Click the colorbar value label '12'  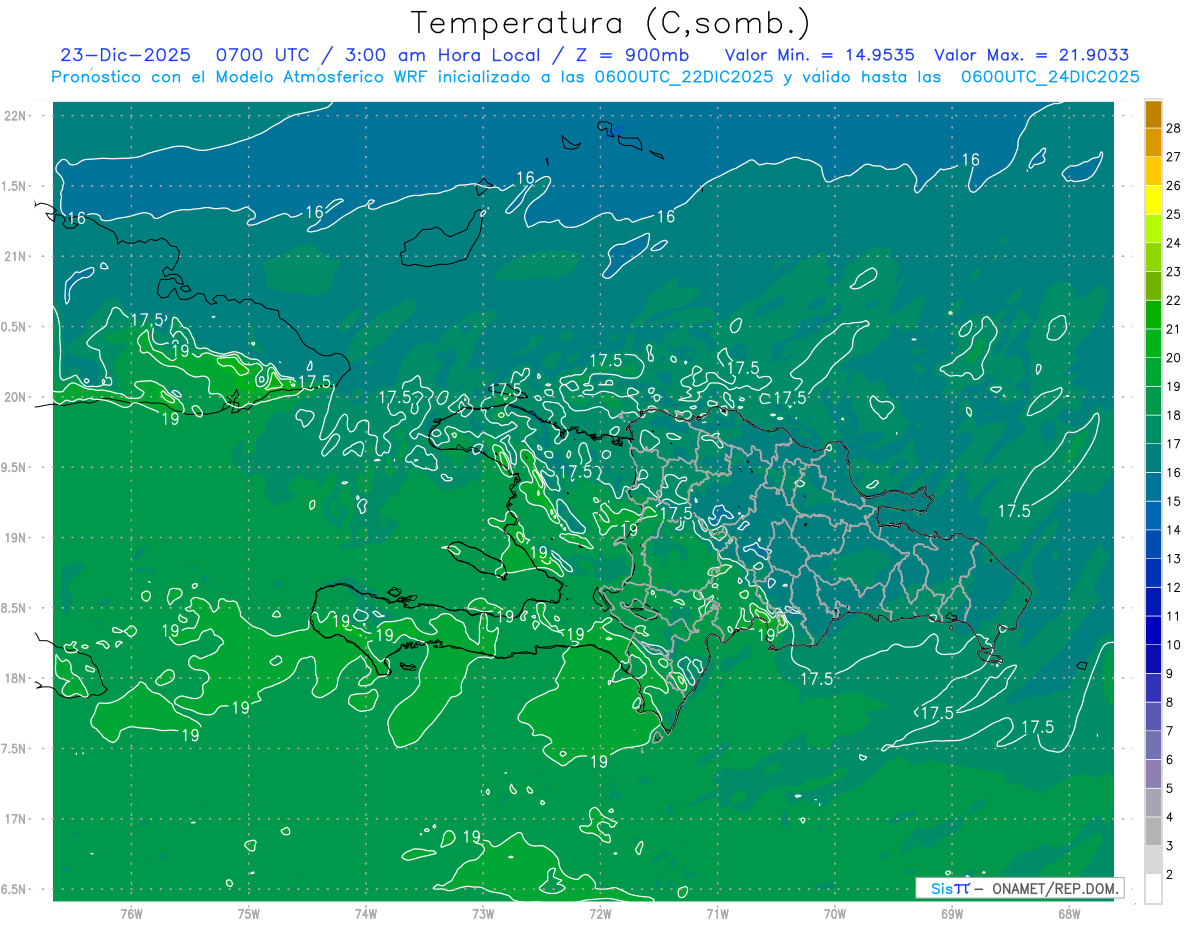pyautogui.click(x=1174, y=588)
